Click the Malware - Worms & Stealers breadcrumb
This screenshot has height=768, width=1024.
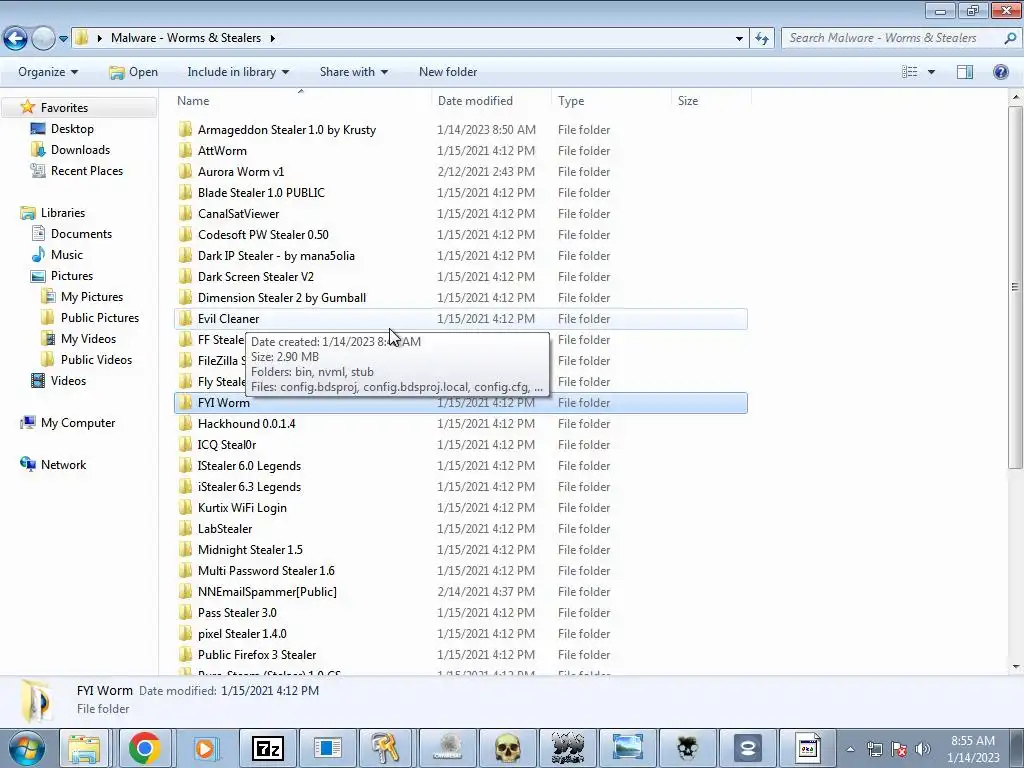[185, 38]
